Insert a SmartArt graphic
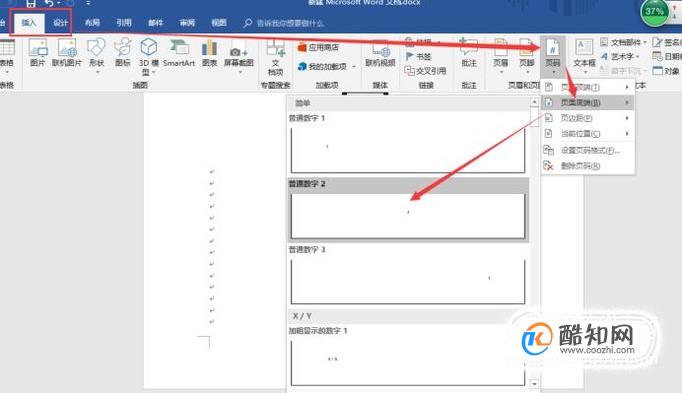 pyautogui.click(x=179, y=52)
